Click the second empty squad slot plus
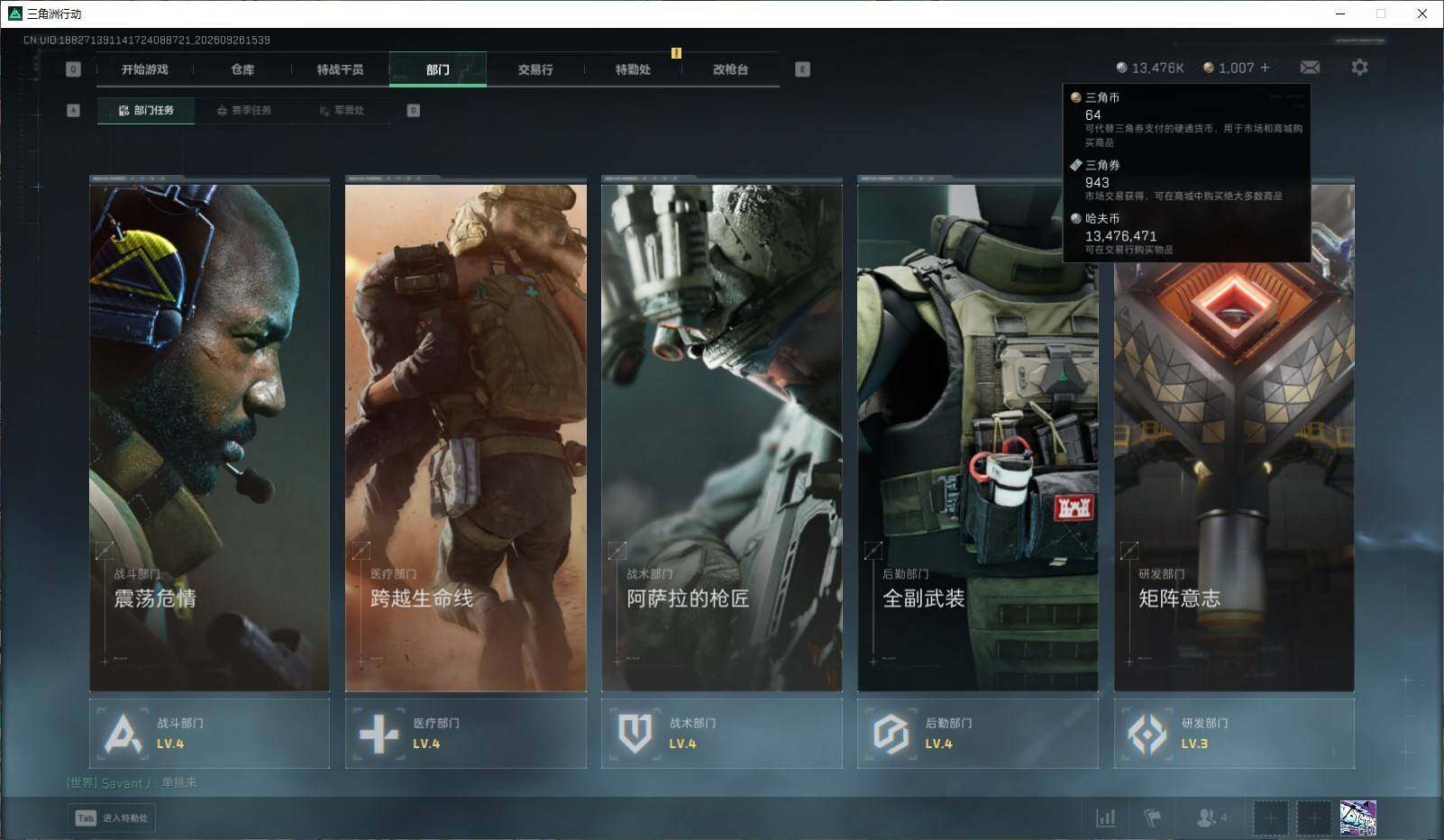This screenshot has width=1444, height=840. (x=1314, y=818)
